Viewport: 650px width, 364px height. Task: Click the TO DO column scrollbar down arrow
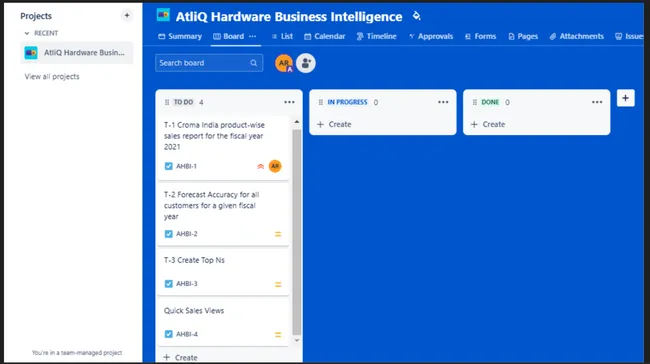[x=297, y=340]
